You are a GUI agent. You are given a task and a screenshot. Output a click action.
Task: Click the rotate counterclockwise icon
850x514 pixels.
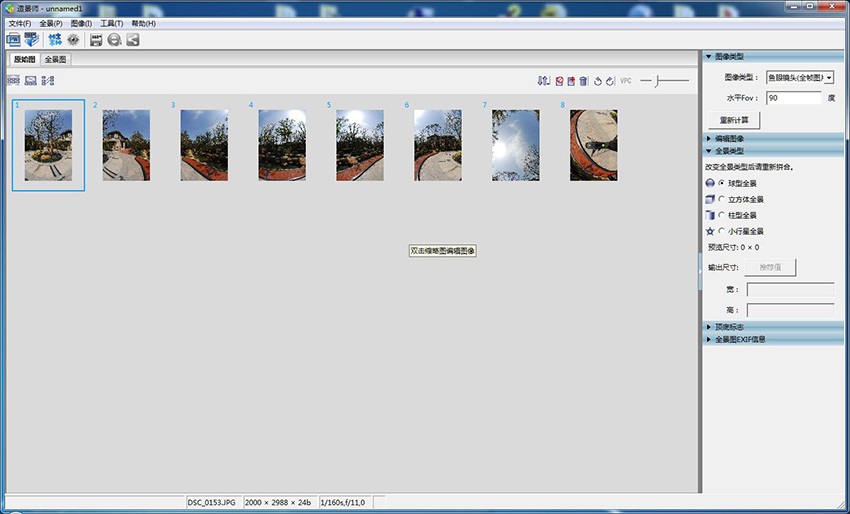(597, 80)
